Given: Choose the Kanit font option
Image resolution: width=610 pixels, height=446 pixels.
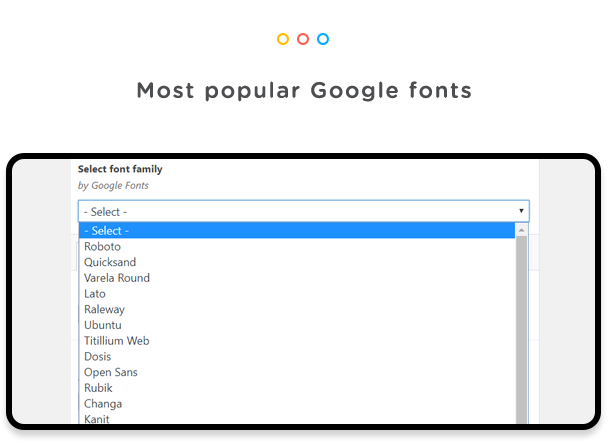Looking at the screenshot, I should click(x=297, y=418).
